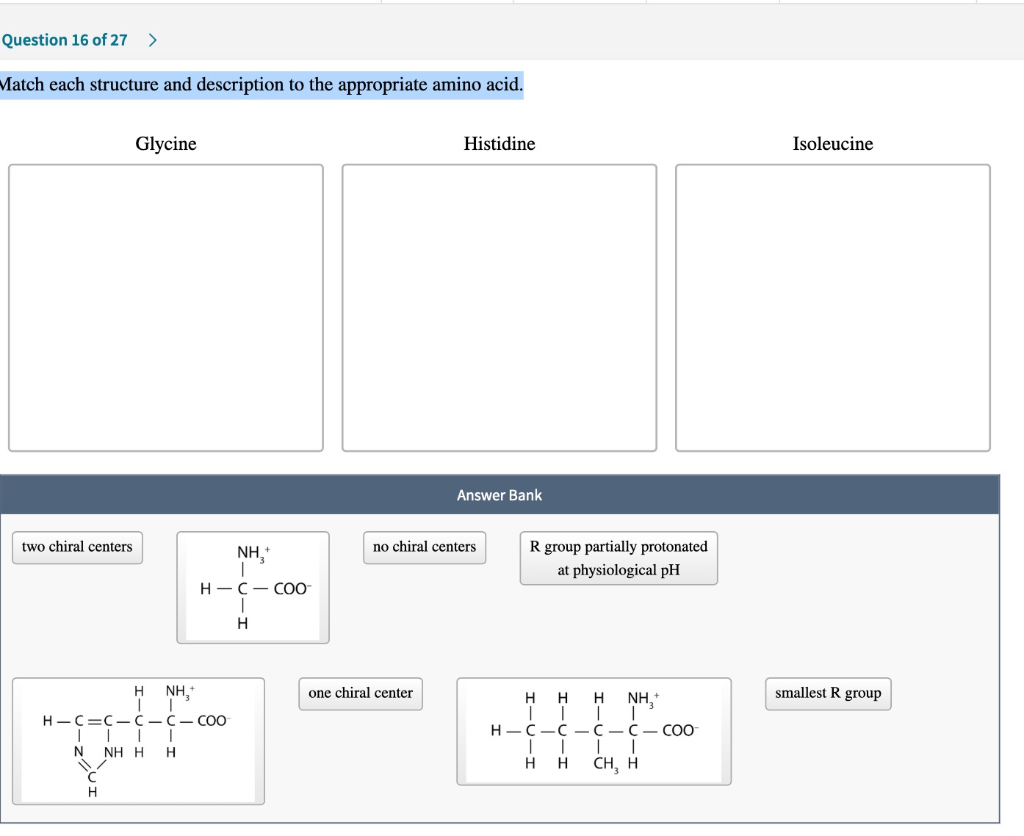Viewport: 1024px width, 836px height.
Task: Select the 'one chiral center' answer tile
Action: pyautogui.click(x=359, y=693)
